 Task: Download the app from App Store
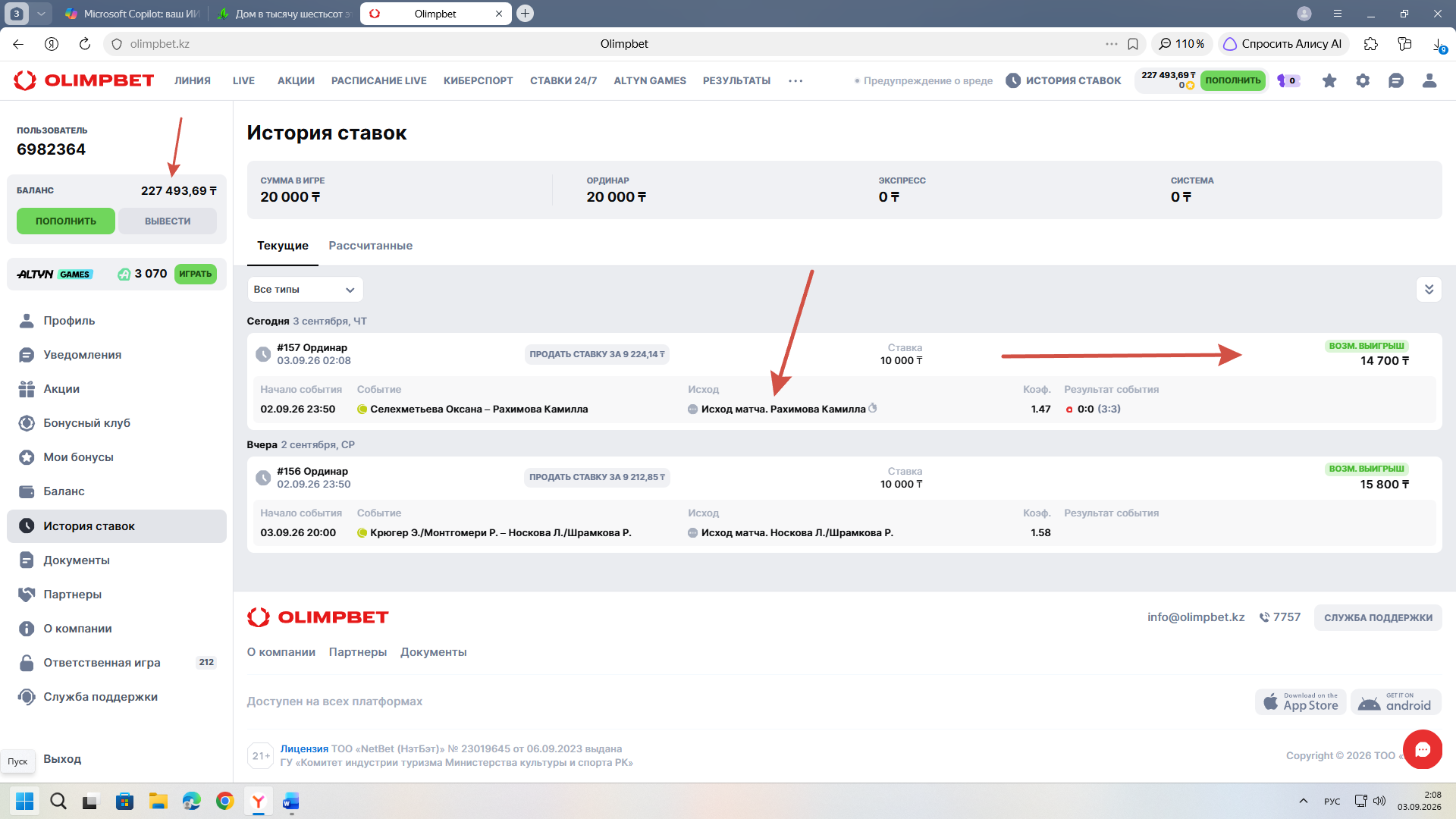[1301, 702]
